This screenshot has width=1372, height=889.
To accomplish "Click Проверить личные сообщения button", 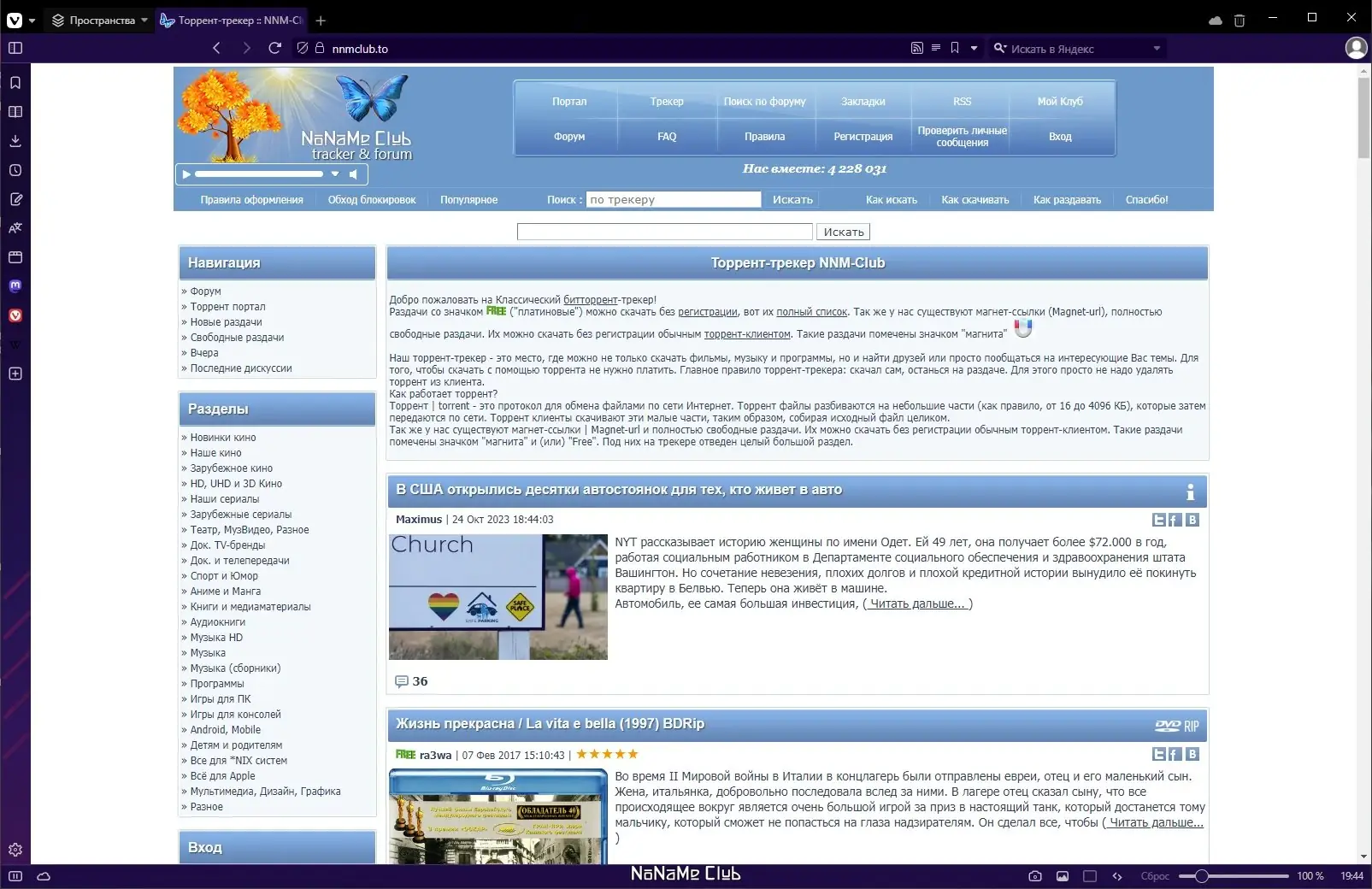I will (963, 137).
